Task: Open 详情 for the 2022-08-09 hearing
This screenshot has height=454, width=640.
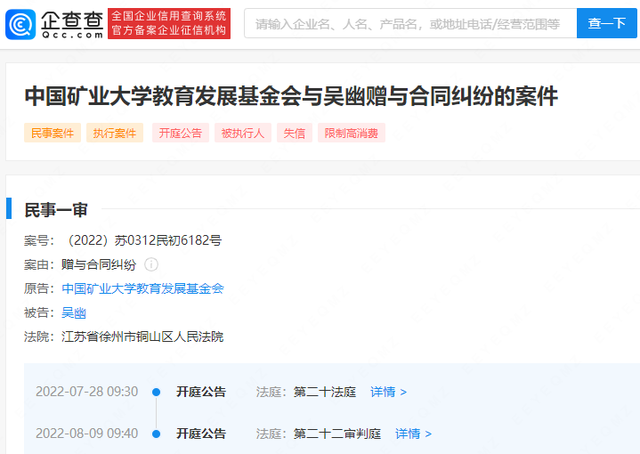Action: click(413, 434)
